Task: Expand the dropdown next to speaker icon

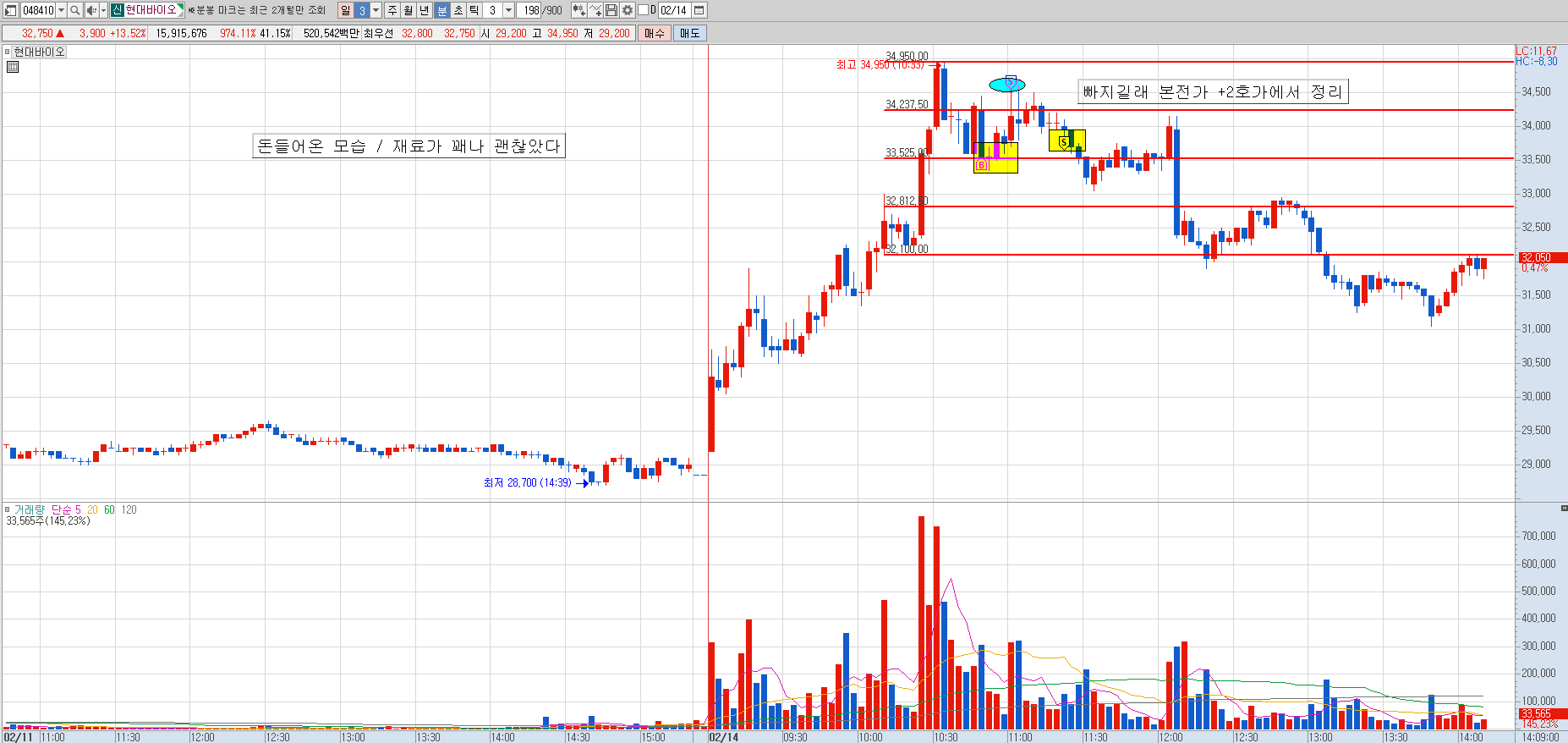Action: 103,10
